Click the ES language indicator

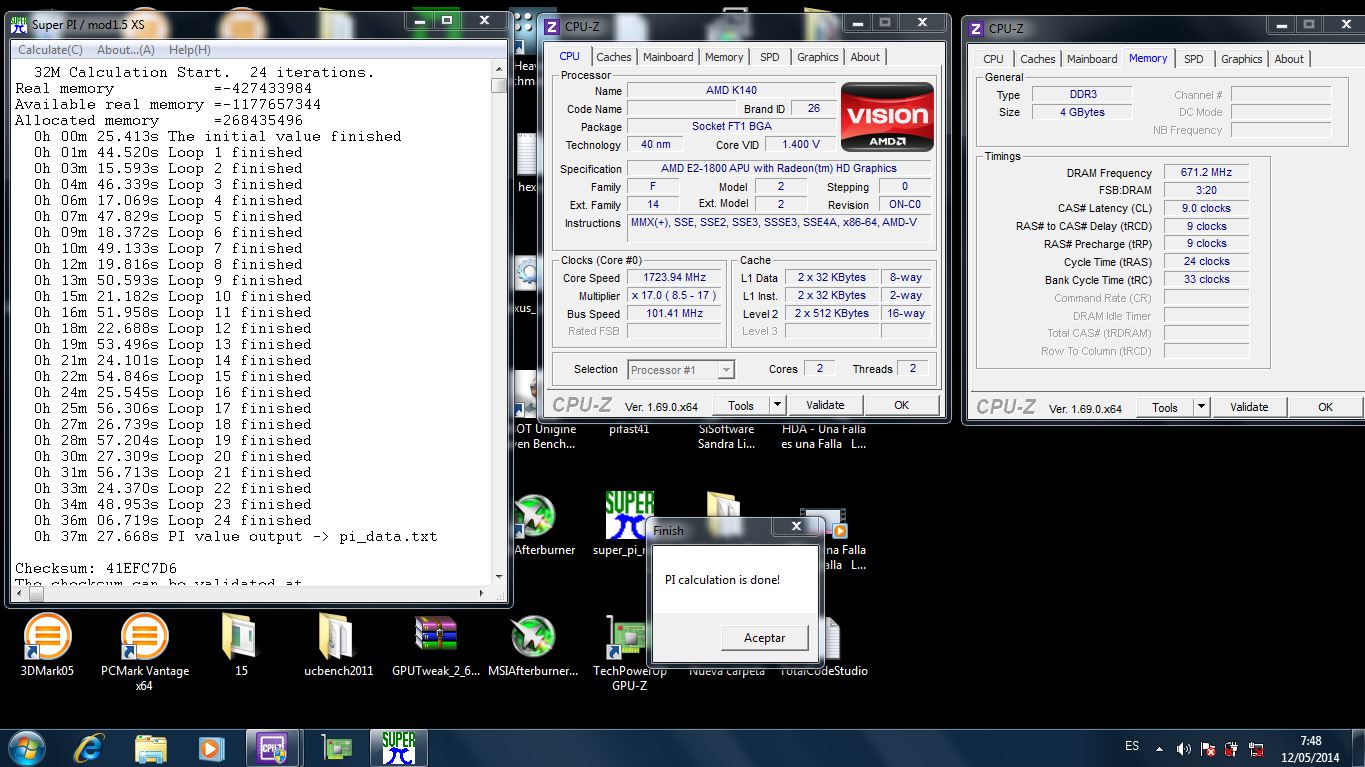click(1132, 746)
